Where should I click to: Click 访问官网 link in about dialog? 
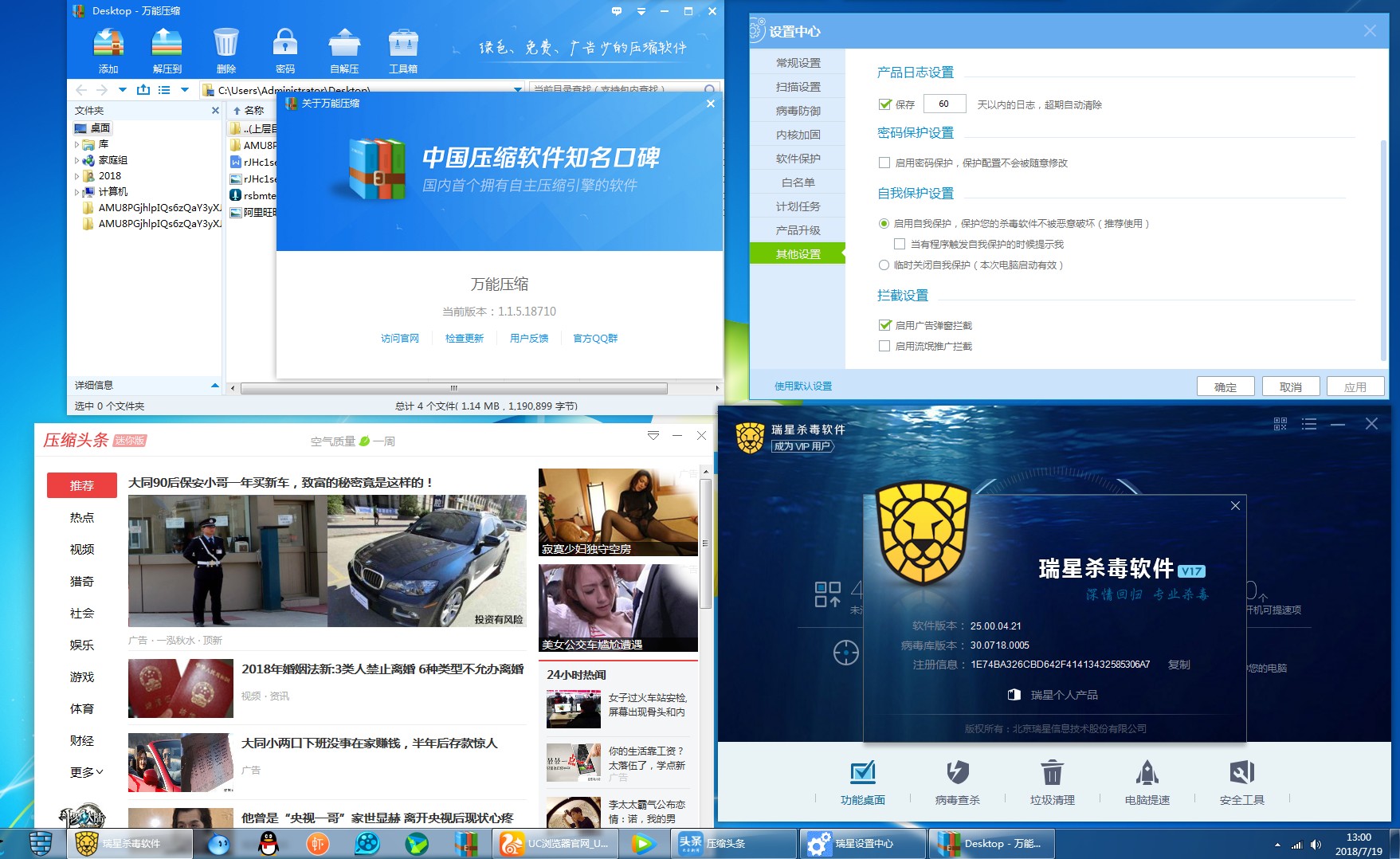[x=400, y=339]
